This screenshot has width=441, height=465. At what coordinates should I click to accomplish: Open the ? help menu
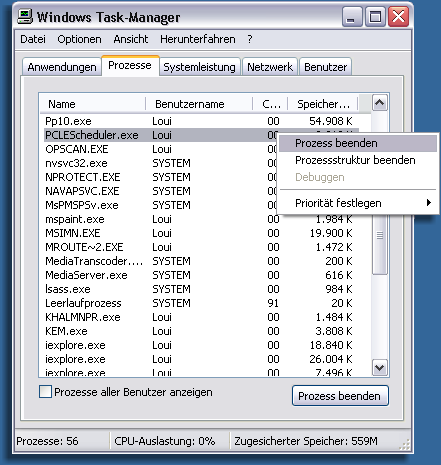[250, 39]
